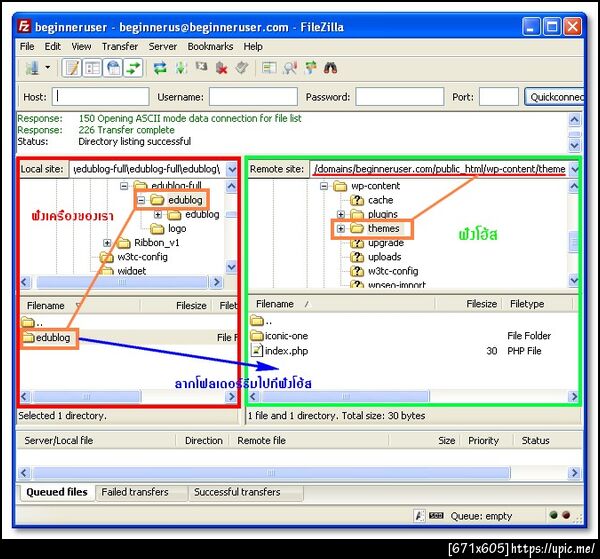The height and width of the screenshot is (559, 600).
Task: Collapse the wp-content tree node
Action: [x=324, y=186]
